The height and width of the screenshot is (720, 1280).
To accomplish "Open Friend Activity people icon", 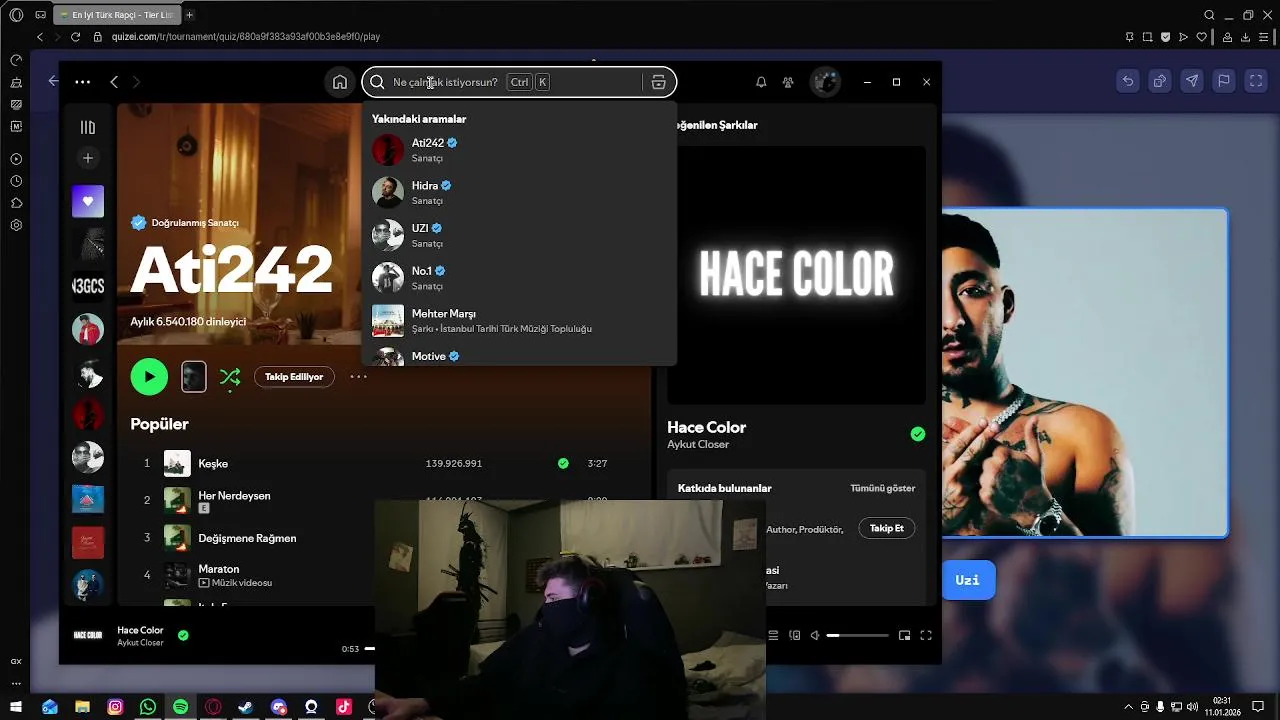I will coord(788,82).
